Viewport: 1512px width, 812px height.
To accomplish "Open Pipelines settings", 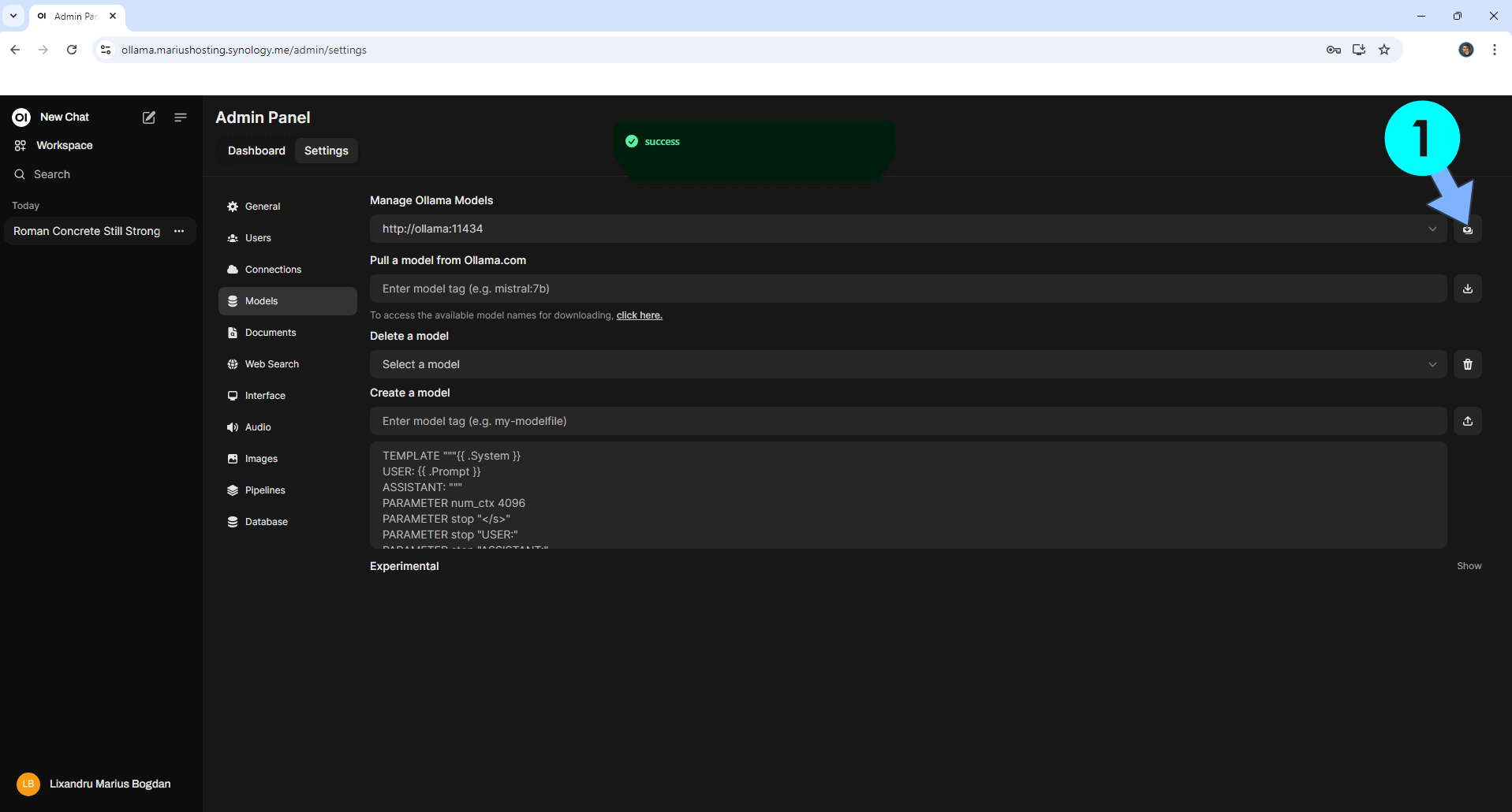I will [x=287, y=490].
